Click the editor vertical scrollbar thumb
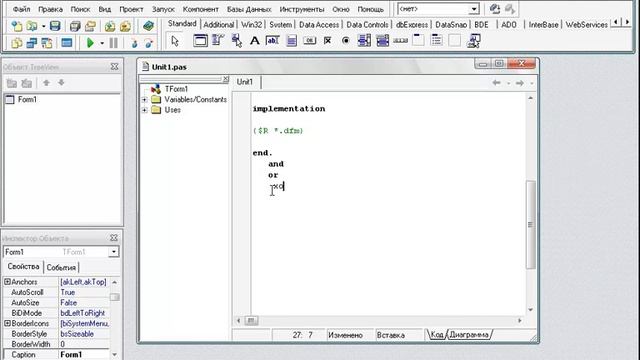The image size is (640, 360). (530, 224)
